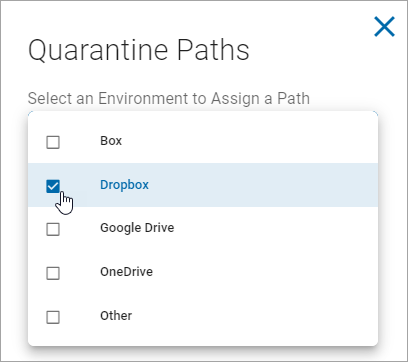
Task: Close the Quarantine Paths dialog
Action: pyautogui.click(x=384, y=26)
